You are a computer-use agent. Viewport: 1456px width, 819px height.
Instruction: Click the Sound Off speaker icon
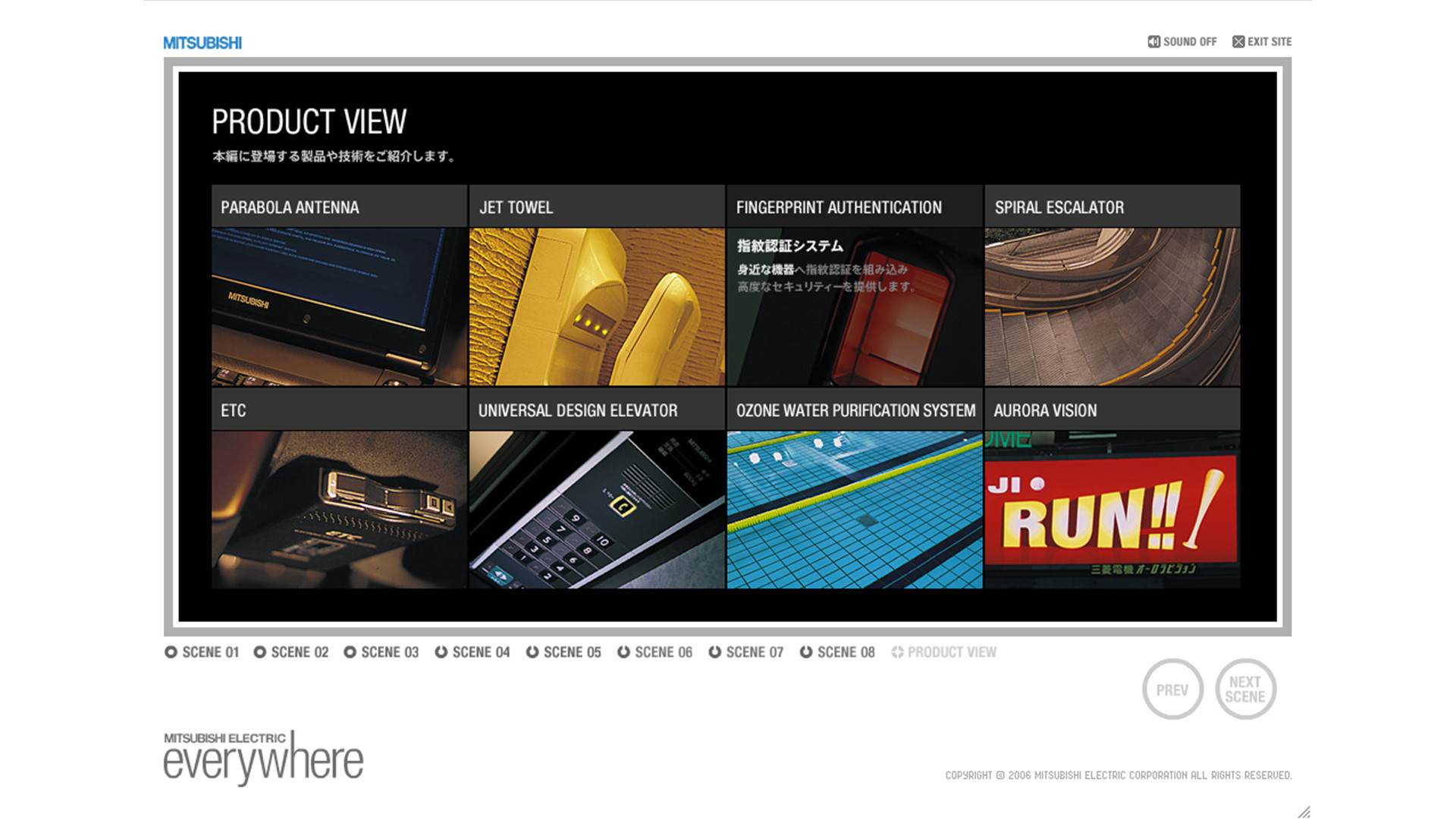point(1153,42)
